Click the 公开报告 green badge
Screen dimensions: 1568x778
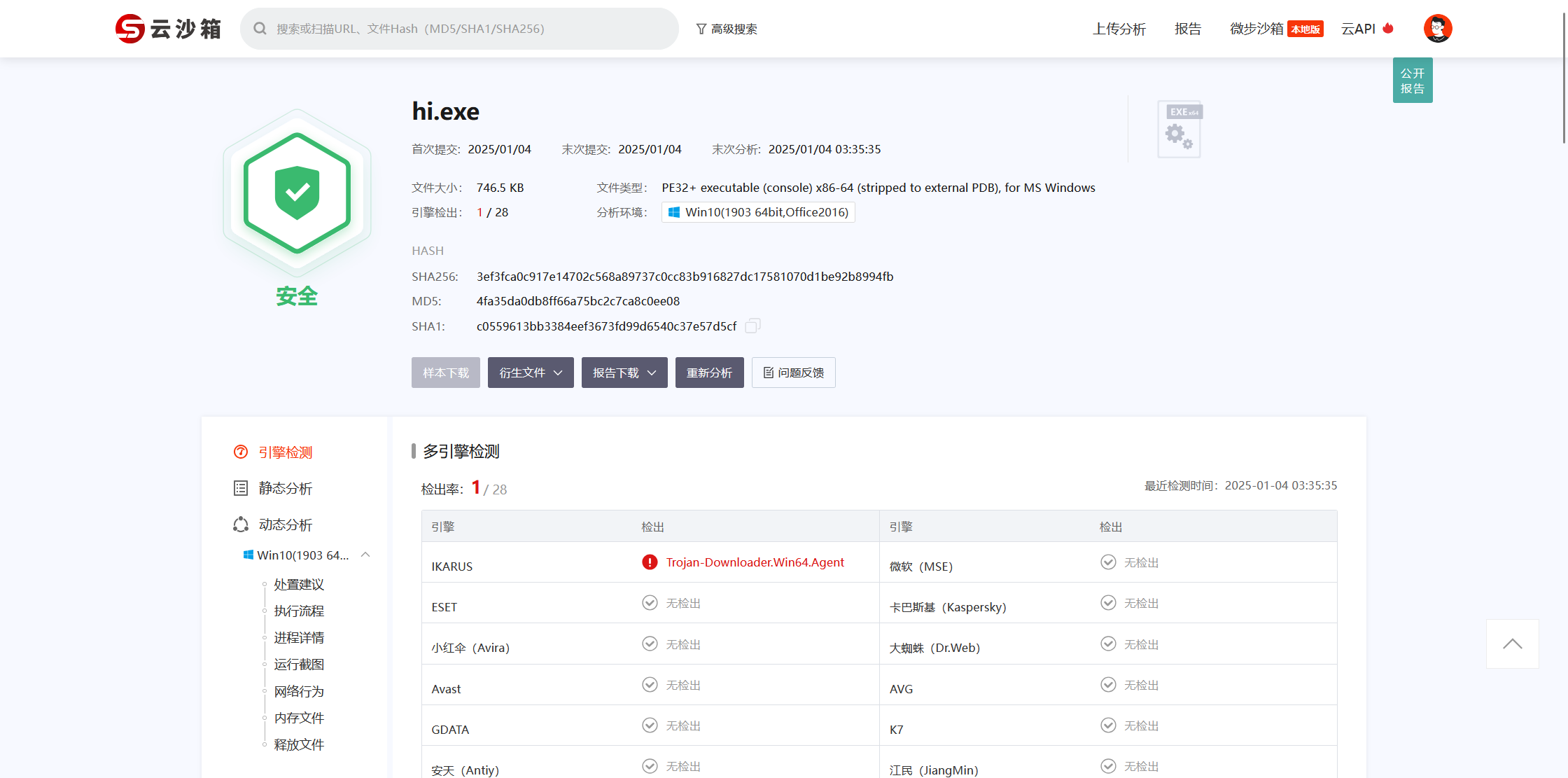pyautogui.click(x=1412, y=81)
